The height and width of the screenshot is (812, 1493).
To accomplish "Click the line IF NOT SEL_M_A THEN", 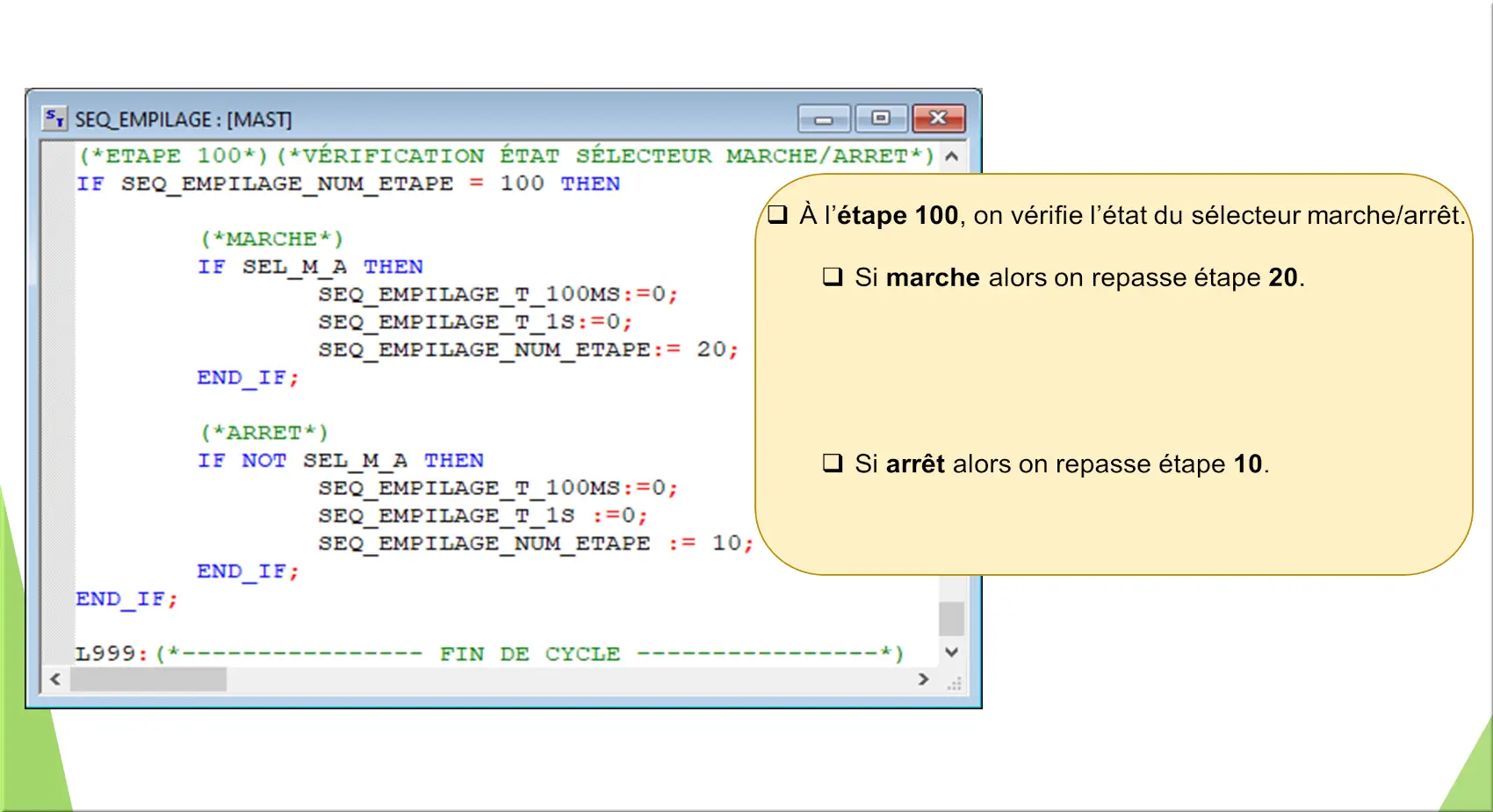I will (x=341, y=460).
